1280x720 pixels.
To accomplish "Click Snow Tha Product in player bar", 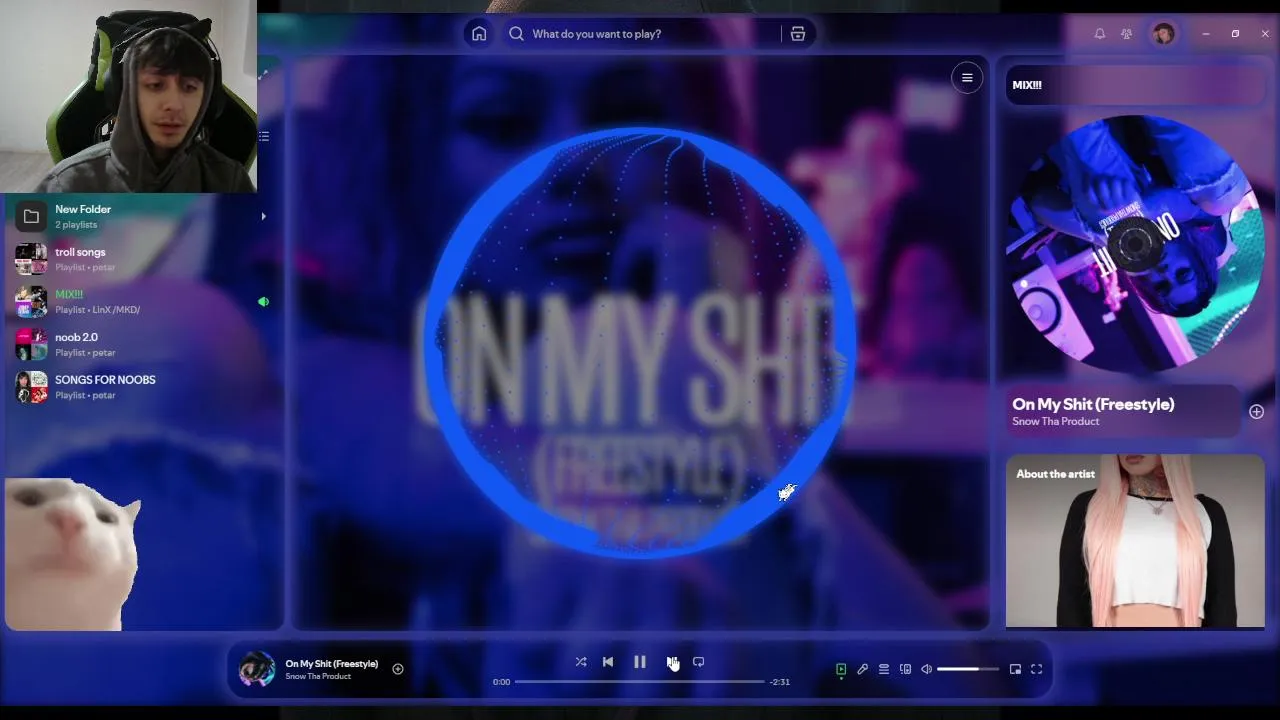I will 318,677.
